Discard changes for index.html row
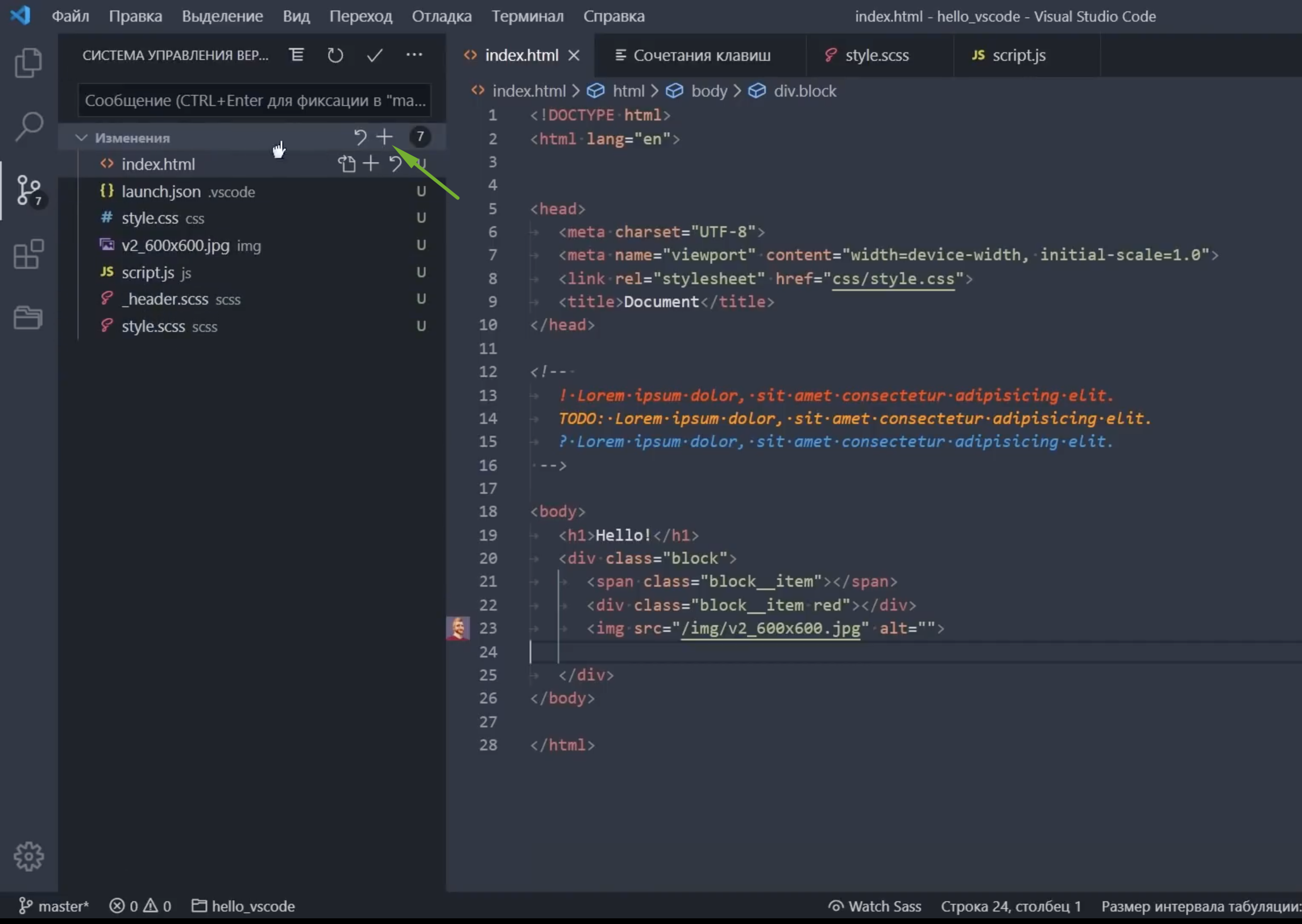1302x924 pixels. coord(395,164)
